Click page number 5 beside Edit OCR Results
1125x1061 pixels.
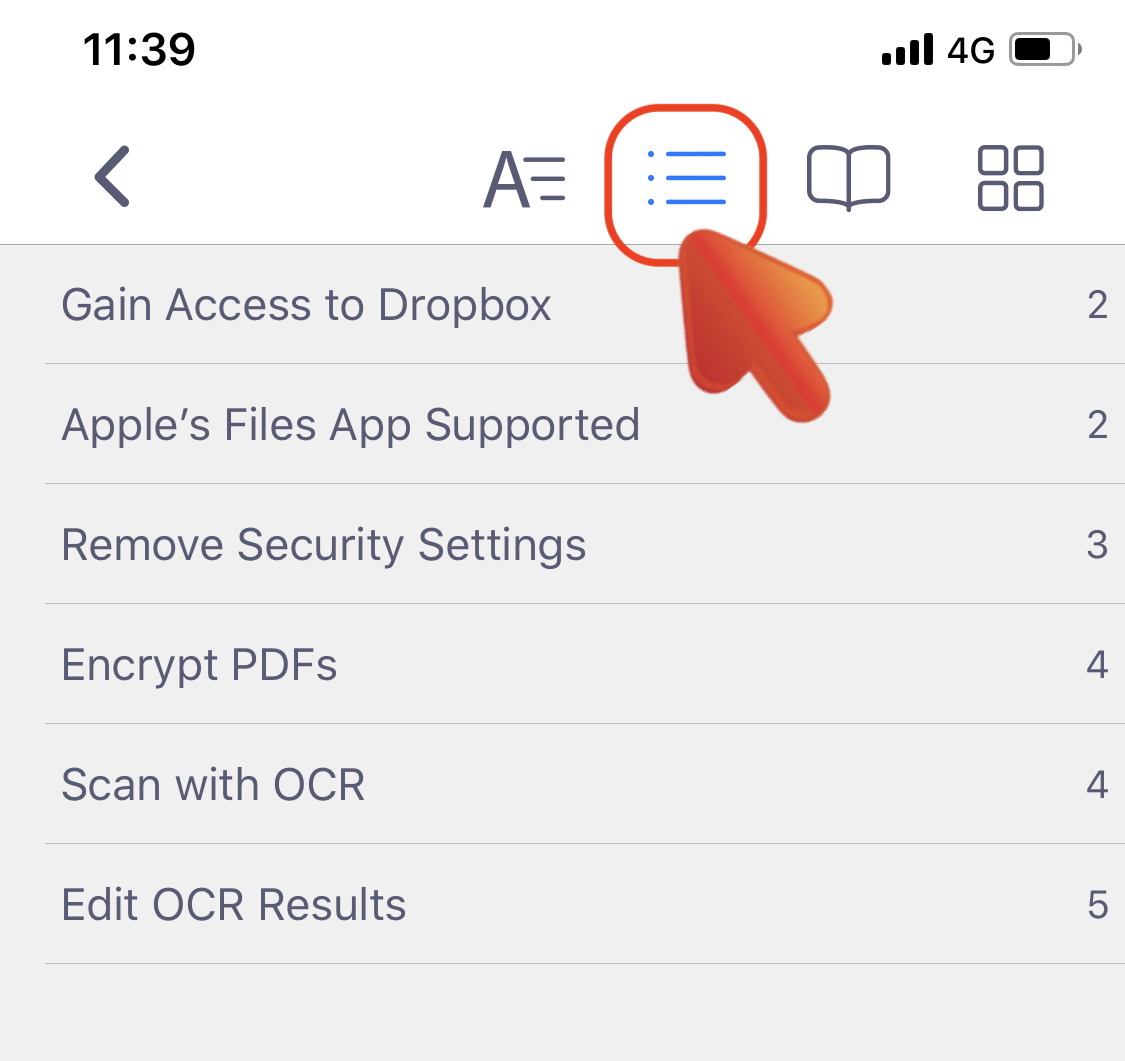1098,904
